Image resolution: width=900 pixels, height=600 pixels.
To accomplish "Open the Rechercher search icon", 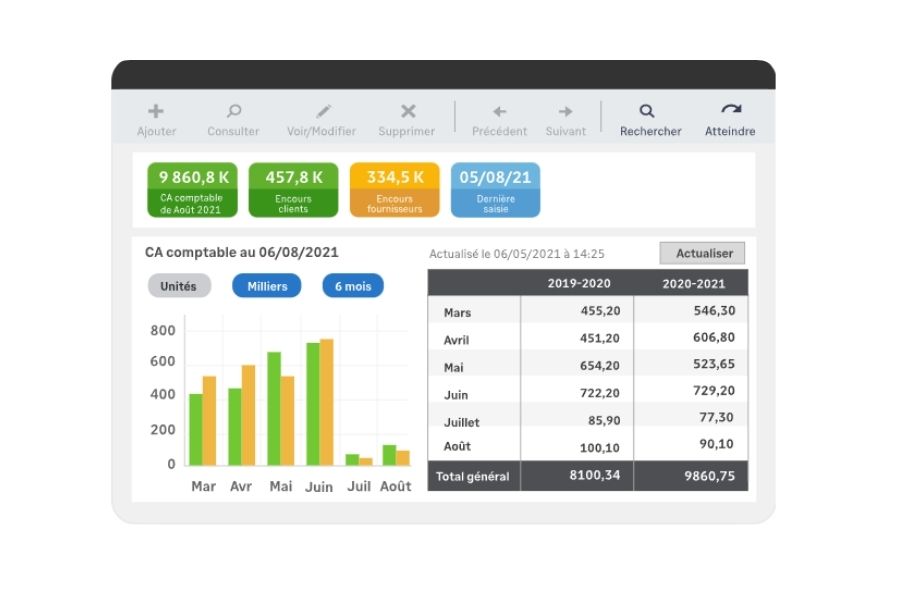I will pyautogui.click(x=649, y=112).
